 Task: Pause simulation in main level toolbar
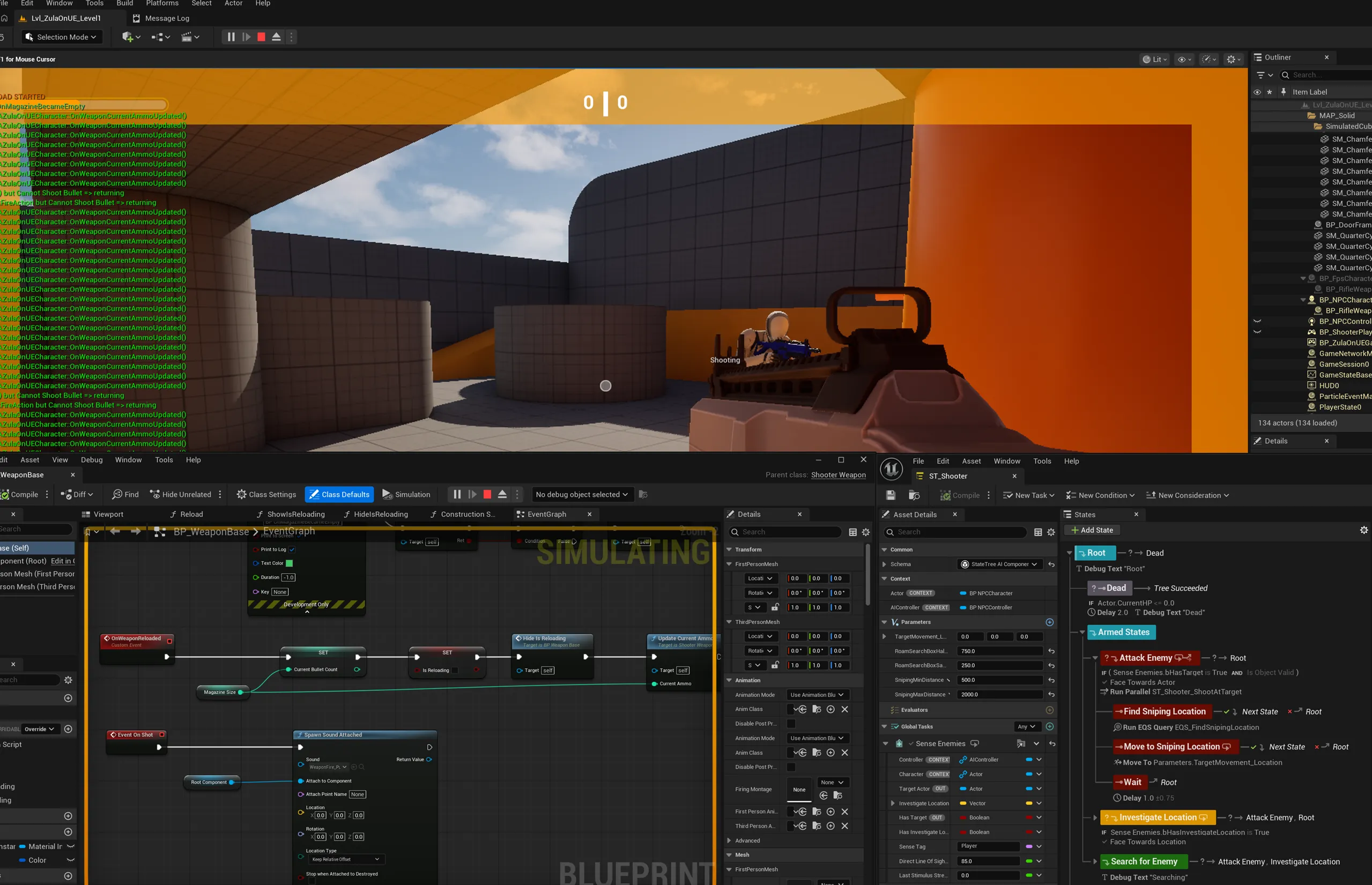(231, 37)
